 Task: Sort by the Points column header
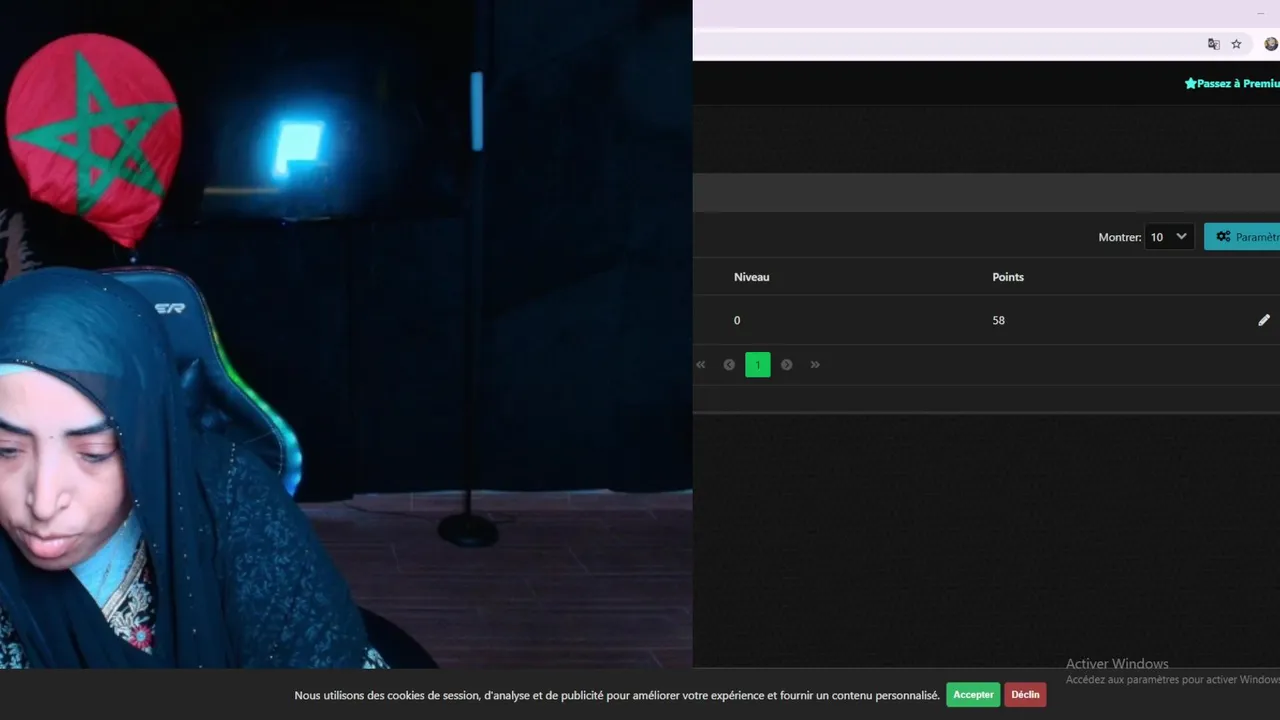pos(1008,277)
